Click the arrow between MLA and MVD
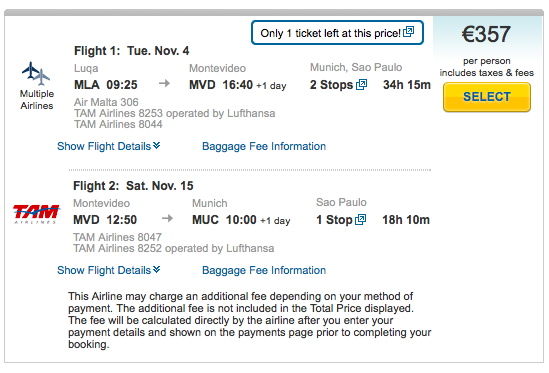 point(164,83)
